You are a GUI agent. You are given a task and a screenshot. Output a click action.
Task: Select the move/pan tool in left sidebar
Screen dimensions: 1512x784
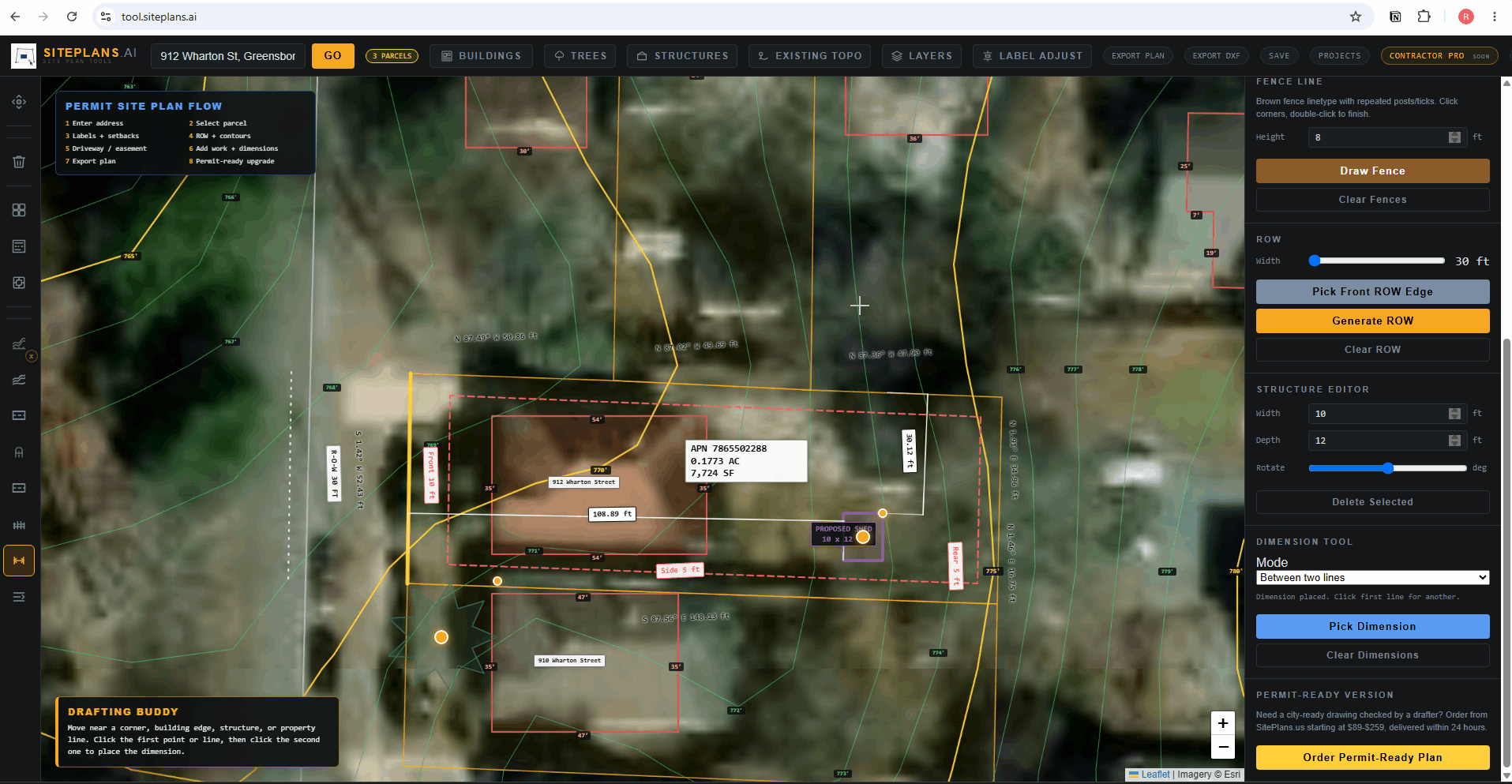pos(19,102)
